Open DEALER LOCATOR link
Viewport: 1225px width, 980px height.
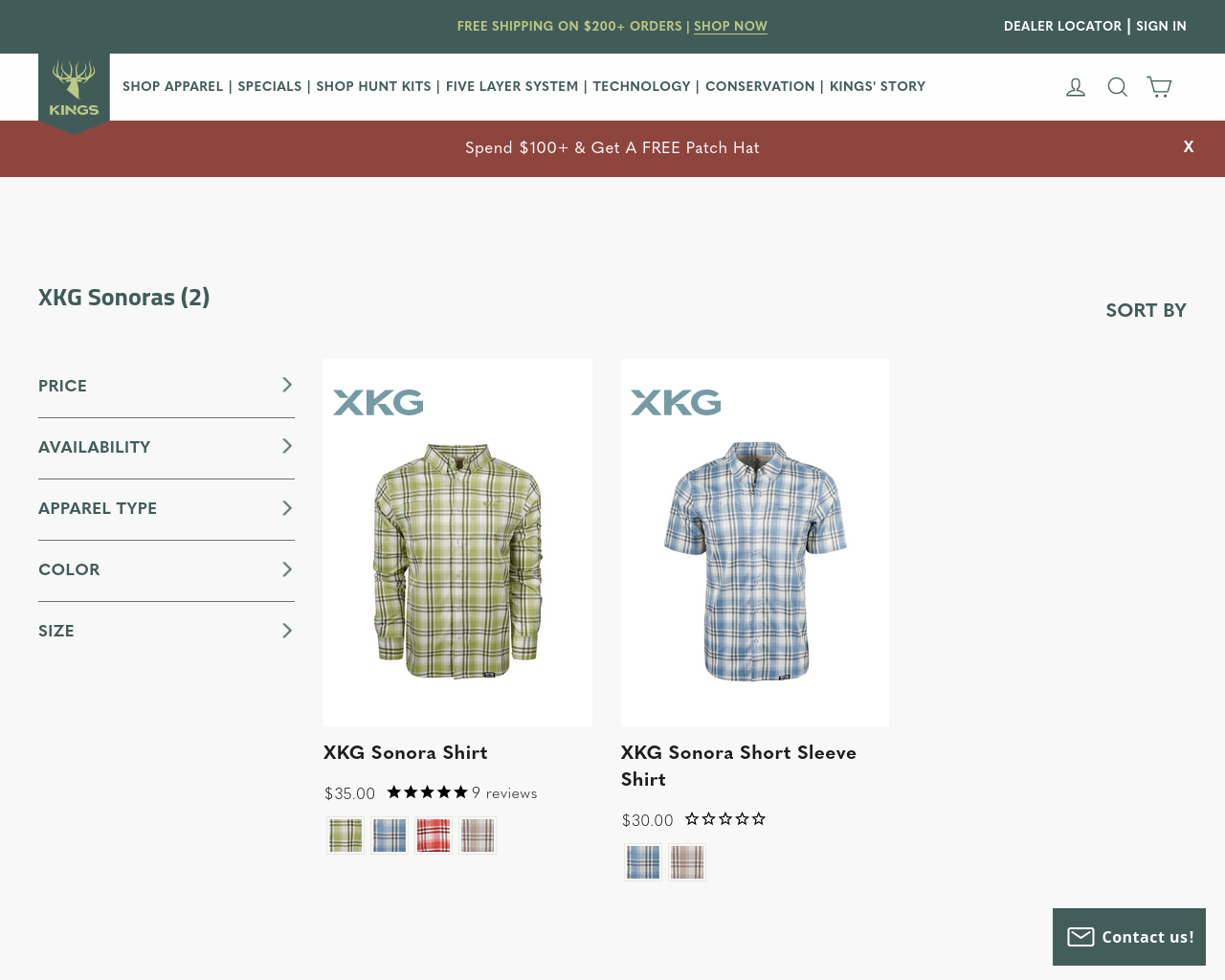1062,26
